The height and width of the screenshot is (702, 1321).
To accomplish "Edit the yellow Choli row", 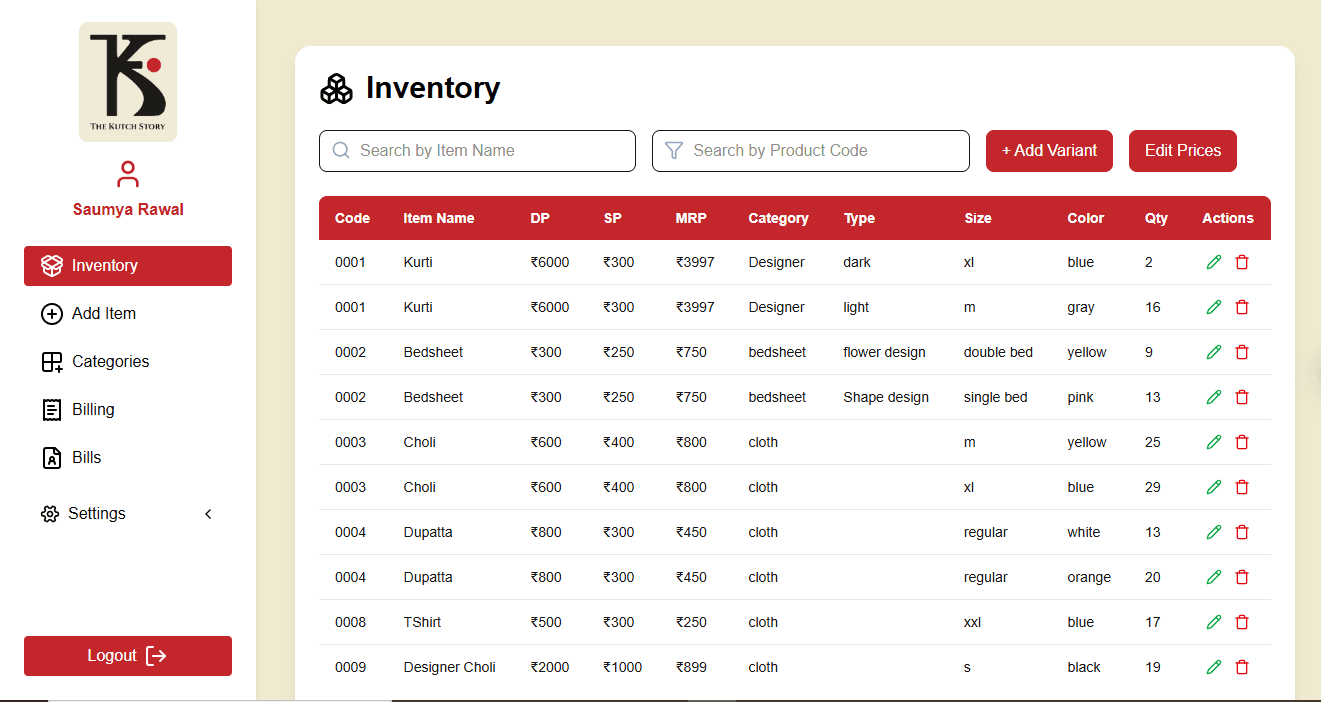I will [x=1214, y=442].
